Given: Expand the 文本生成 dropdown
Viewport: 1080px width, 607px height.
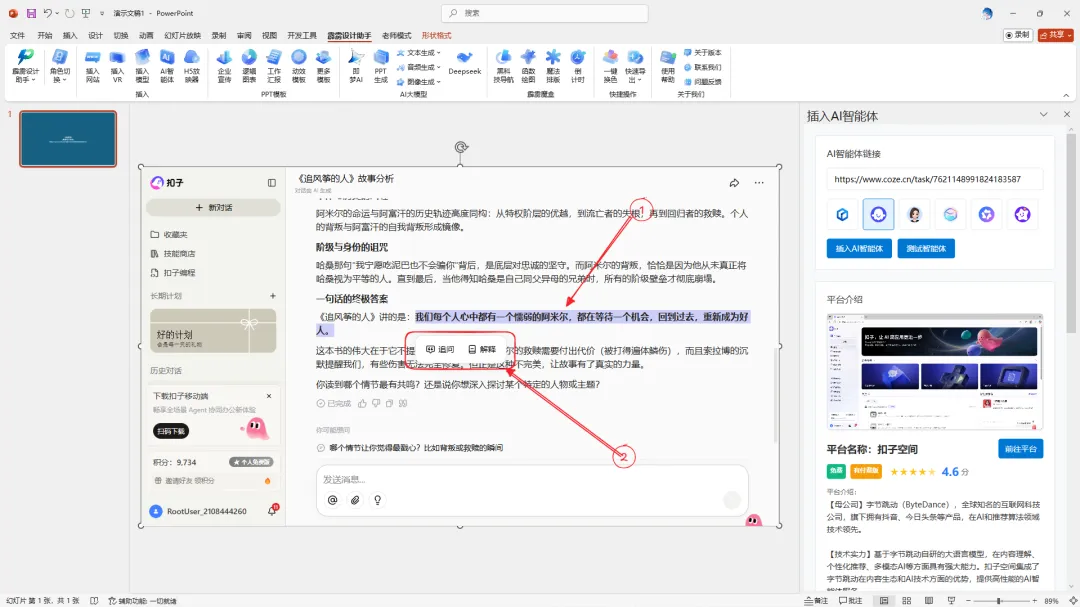Looking at the screenshot, I should click(x=418, y=52).
